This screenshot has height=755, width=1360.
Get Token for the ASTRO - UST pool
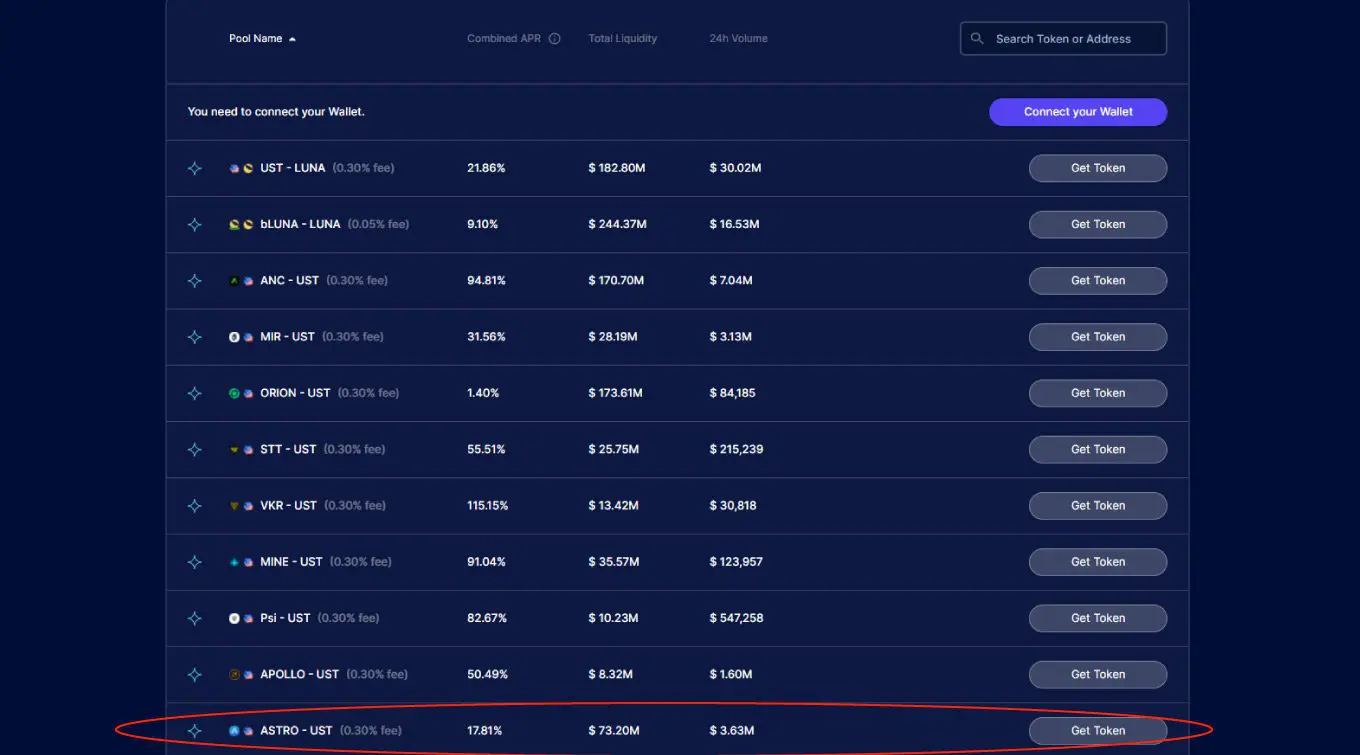click(x=1098, y=730)
